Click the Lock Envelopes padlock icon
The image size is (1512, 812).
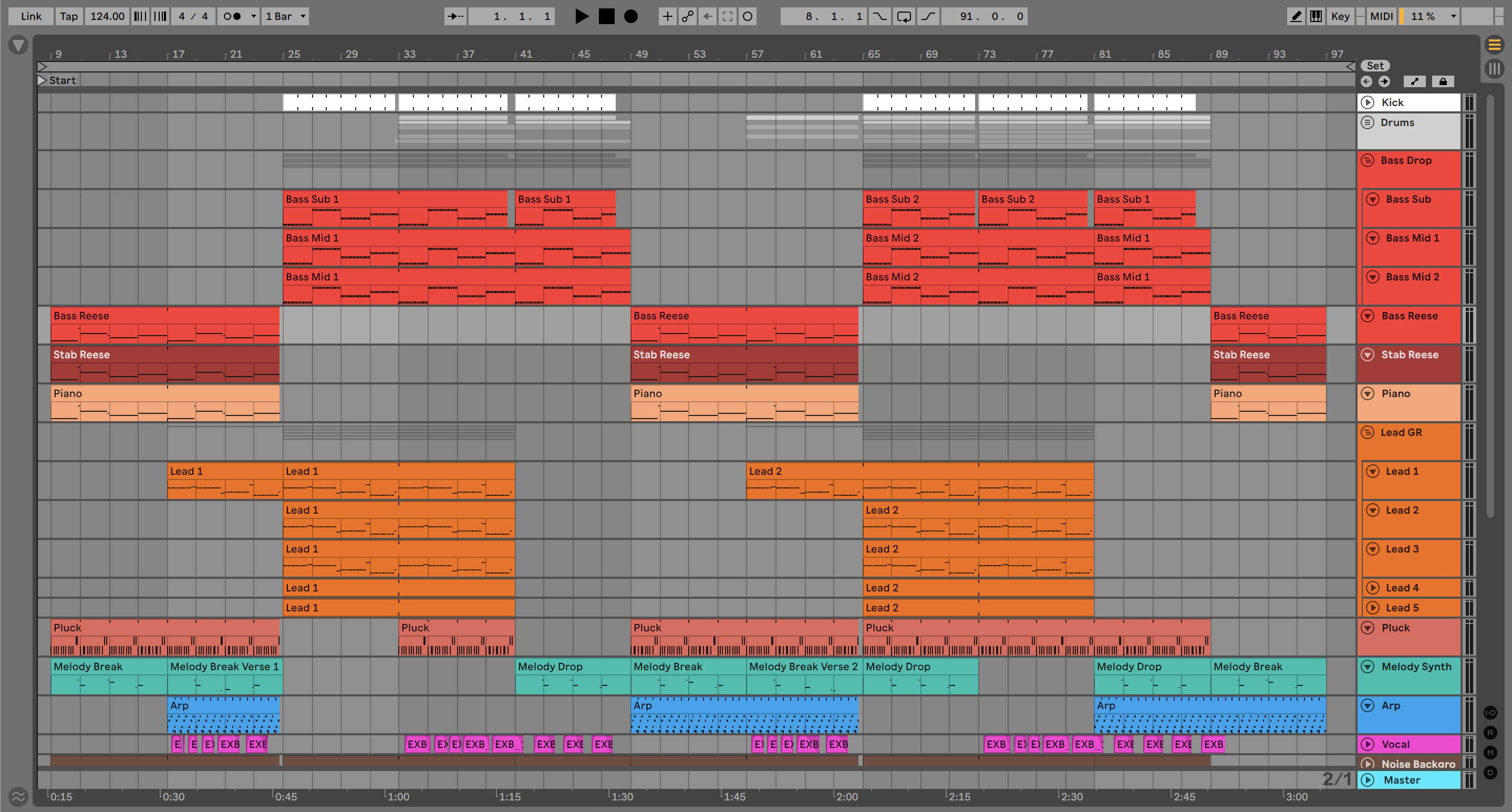pos(1443,81)
